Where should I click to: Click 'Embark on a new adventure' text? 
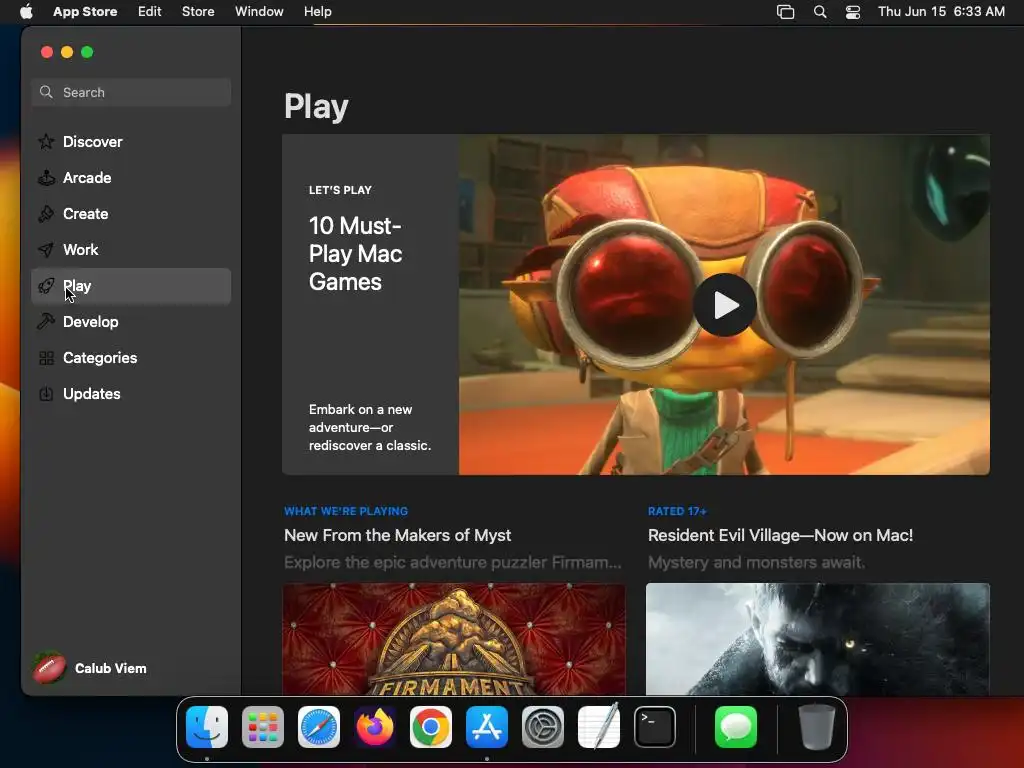click(370, 427)
